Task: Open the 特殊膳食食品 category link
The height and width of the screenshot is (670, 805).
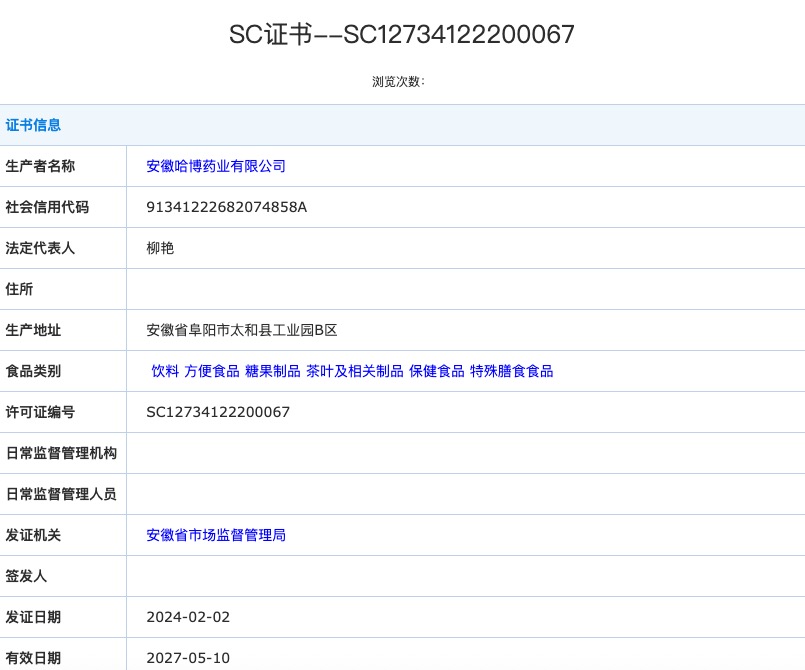Action: coord(511,371)
